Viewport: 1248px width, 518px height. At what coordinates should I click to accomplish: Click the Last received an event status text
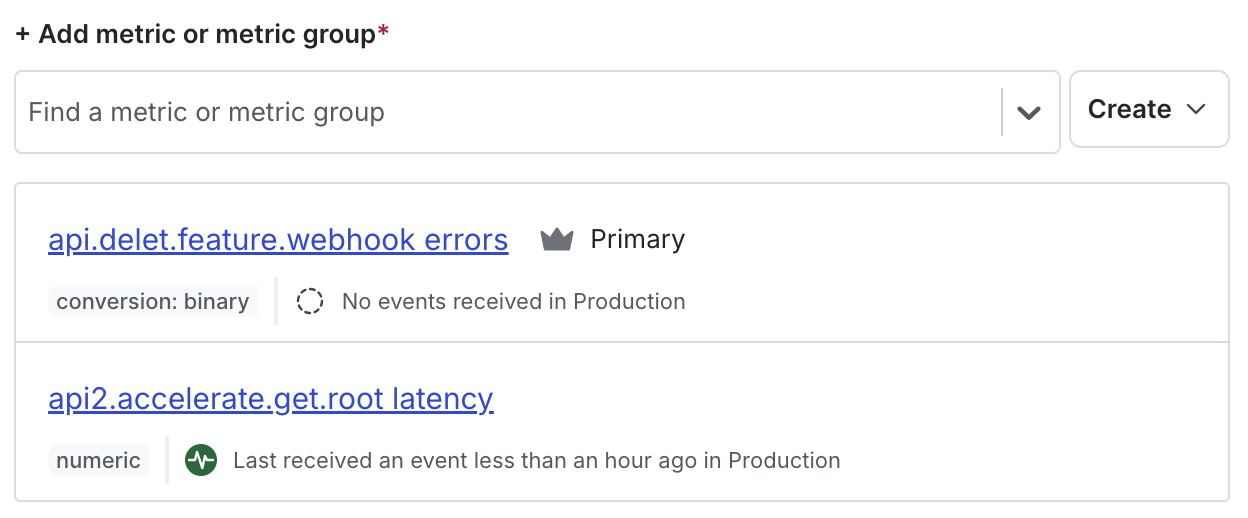(x=536, y=461)
